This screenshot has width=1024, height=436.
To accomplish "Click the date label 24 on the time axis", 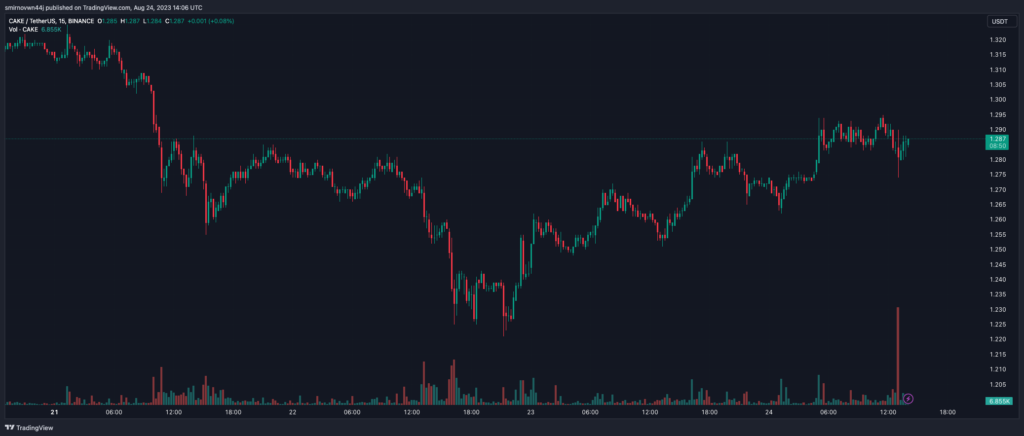I will [x=771, y=412].
